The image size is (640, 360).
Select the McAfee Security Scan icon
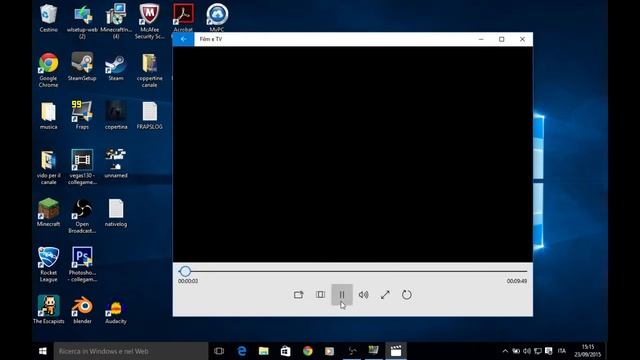click(149, 22)
